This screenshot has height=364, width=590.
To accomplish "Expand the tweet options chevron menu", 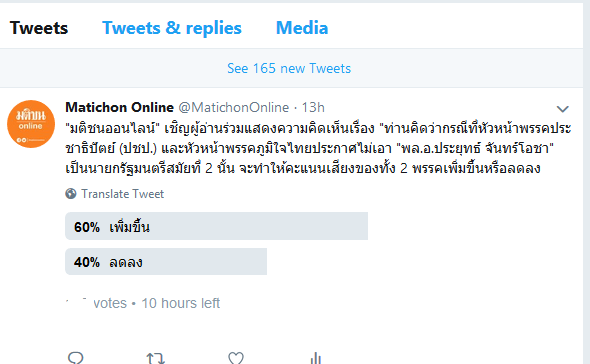I will (x=563, y=109).
